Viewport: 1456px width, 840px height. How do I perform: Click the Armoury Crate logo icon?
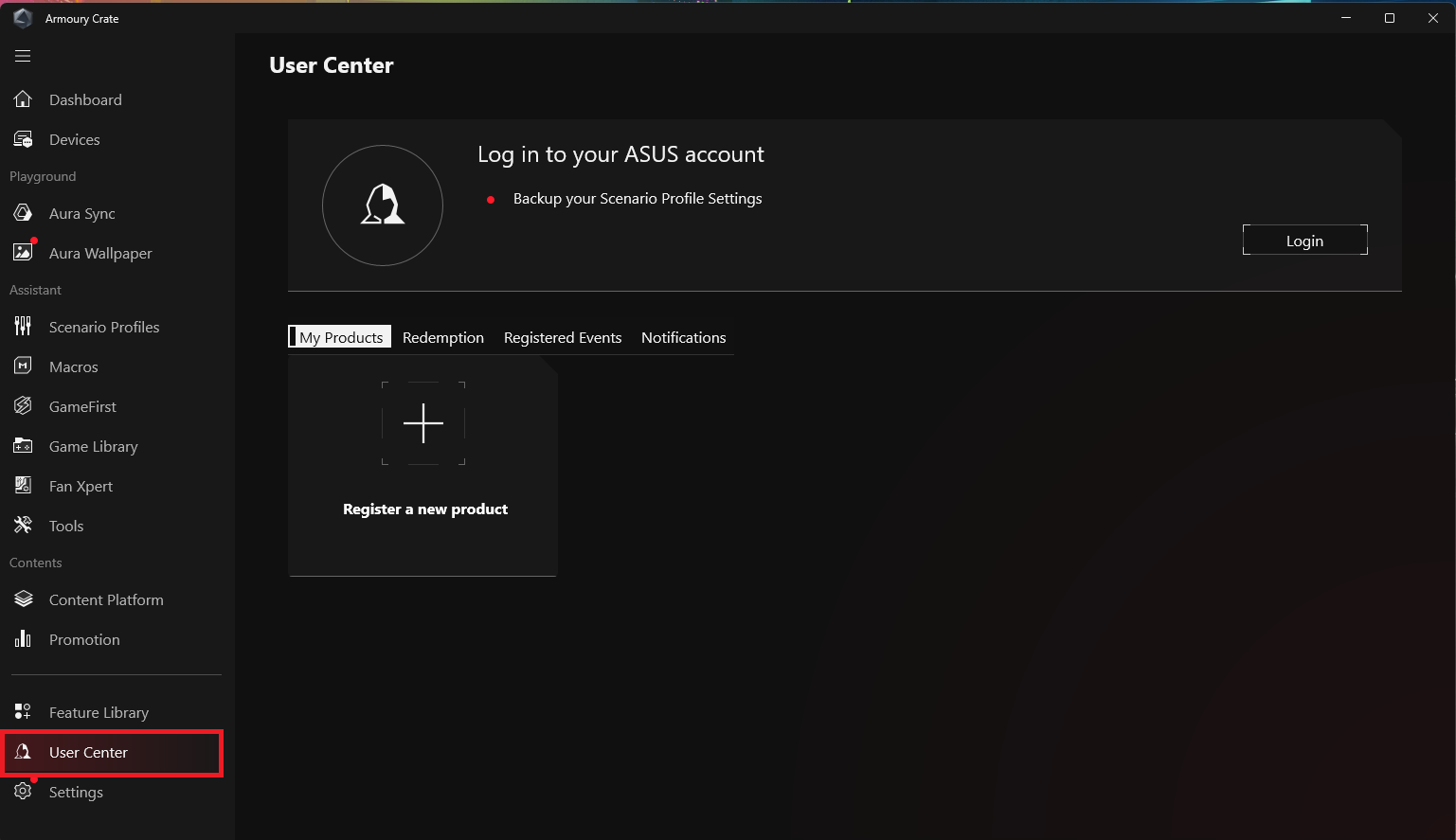[x=23, y=18]
